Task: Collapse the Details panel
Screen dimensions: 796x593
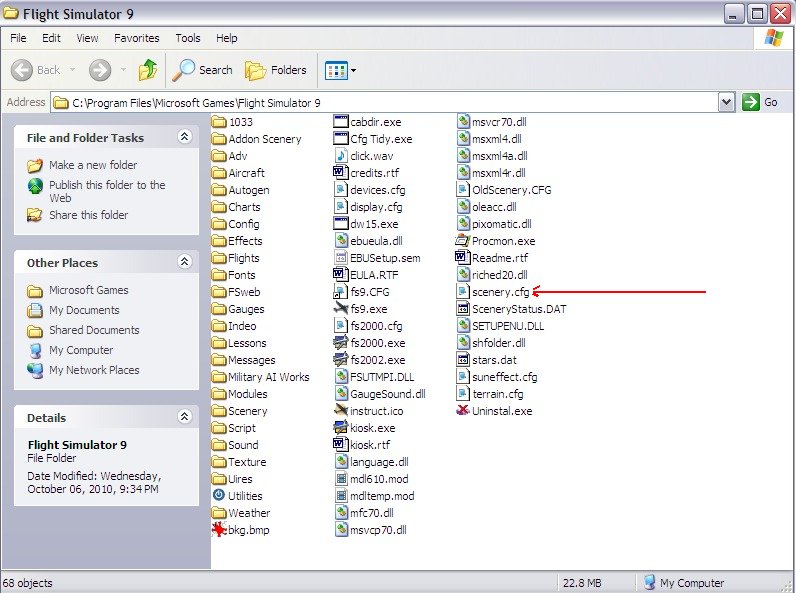Action: point(184,417)
